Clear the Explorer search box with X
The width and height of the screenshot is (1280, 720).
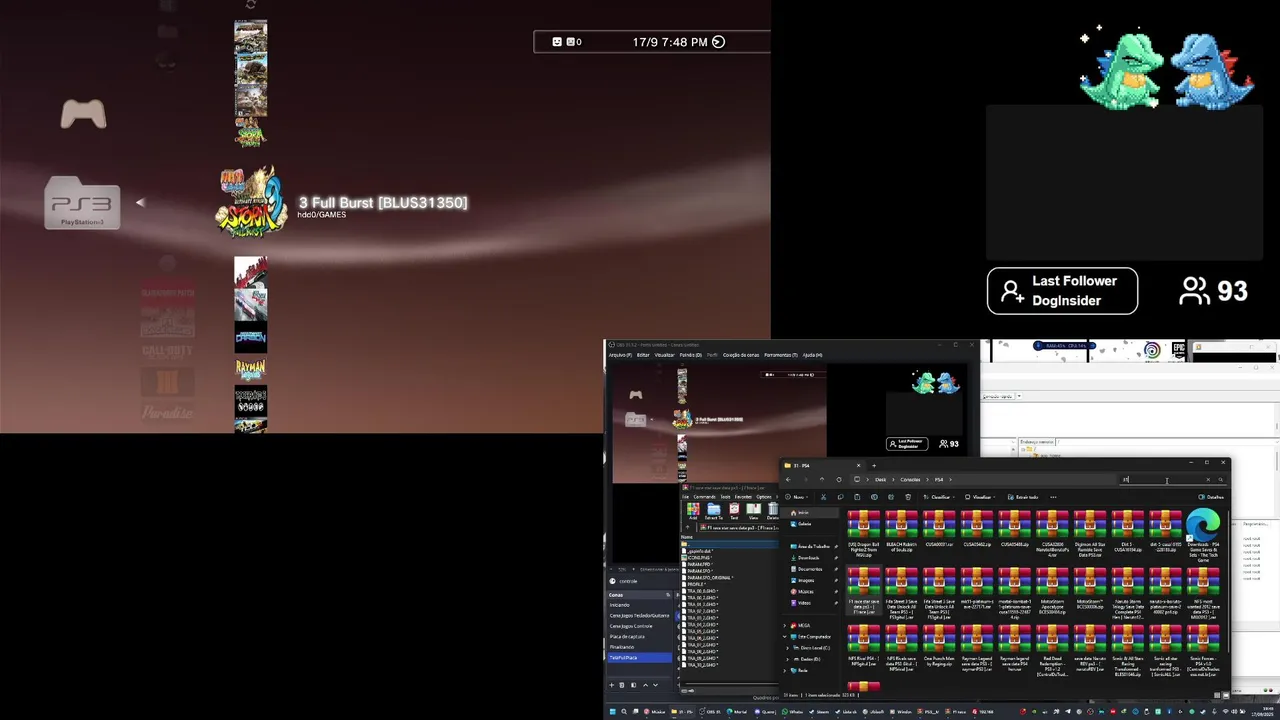1208,480
